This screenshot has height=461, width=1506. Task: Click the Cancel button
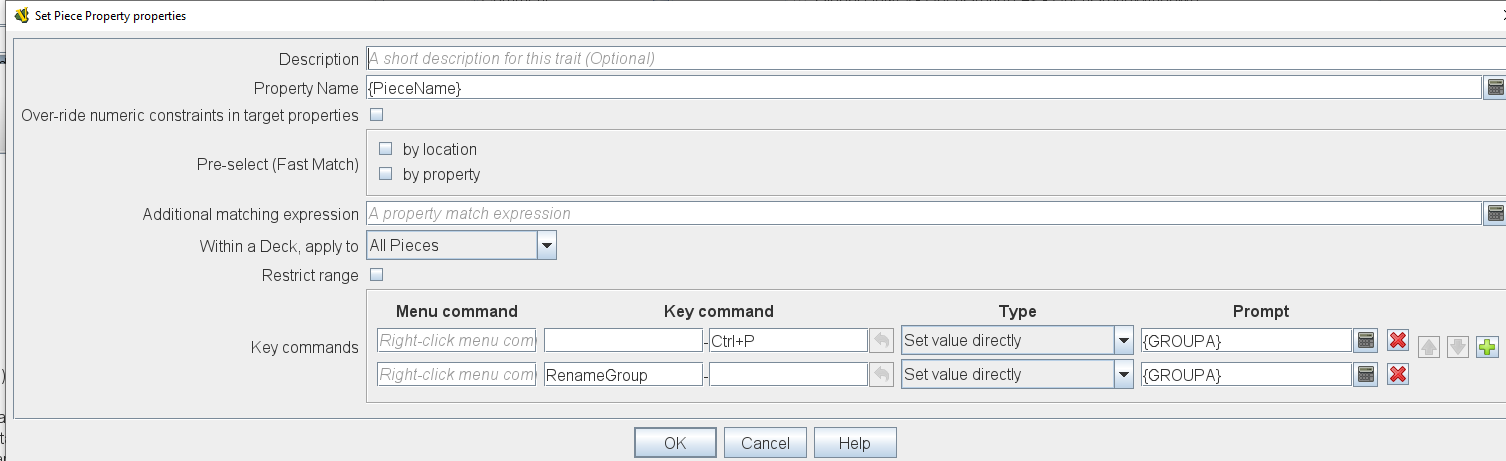click(x=765, y=443)
